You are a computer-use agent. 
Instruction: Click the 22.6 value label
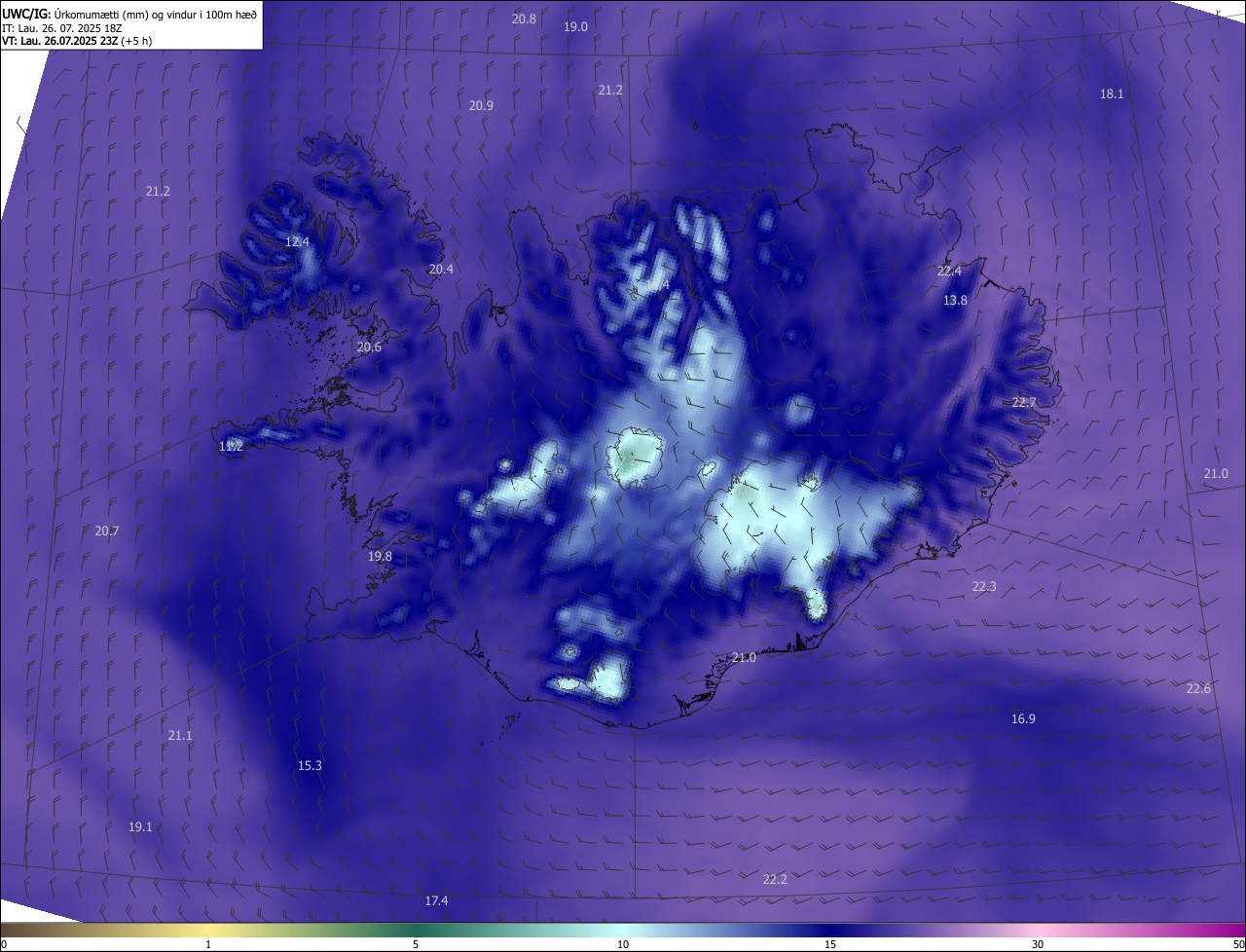tap(1198, 689)
